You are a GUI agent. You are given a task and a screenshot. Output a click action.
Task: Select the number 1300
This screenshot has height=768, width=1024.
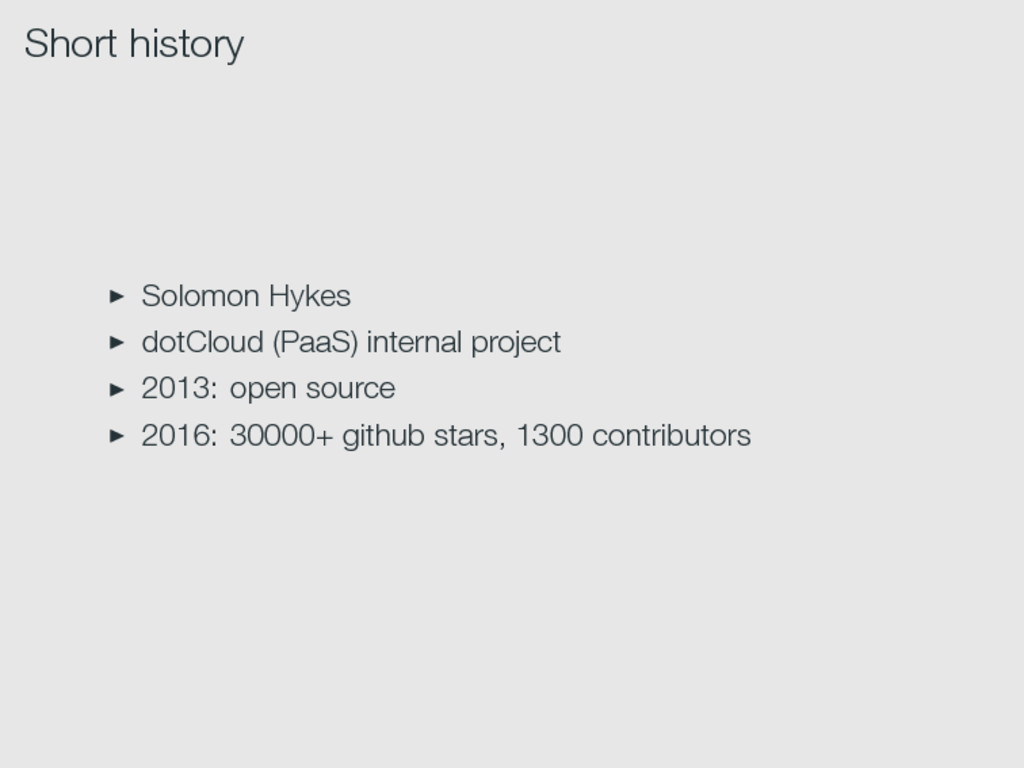coord(550,436)
